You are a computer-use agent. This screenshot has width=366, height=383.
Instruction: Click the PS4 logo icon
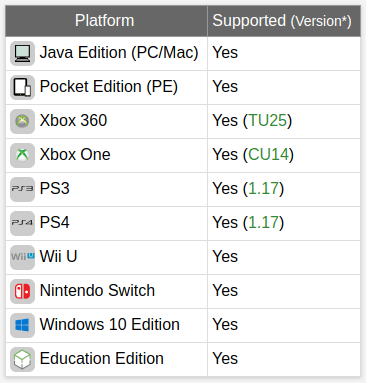point(22,223)
